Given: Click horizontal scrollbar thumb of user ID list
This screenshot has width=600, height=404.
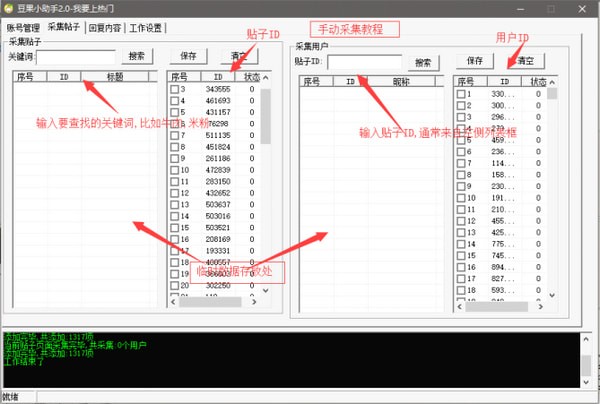Looking at the screenshot, I should pos(497,306).
